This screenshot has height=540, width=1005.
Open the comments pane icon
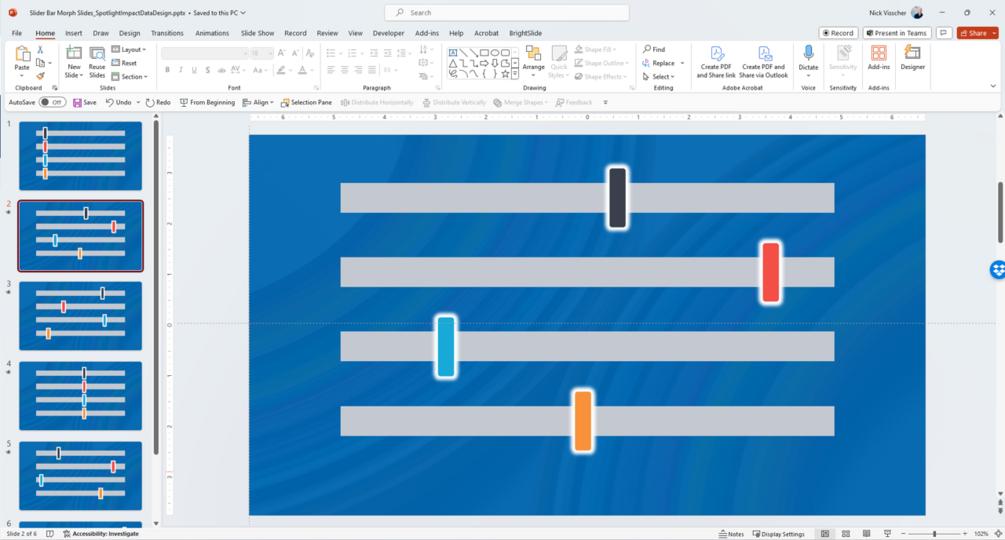click(x=943, y=33)
